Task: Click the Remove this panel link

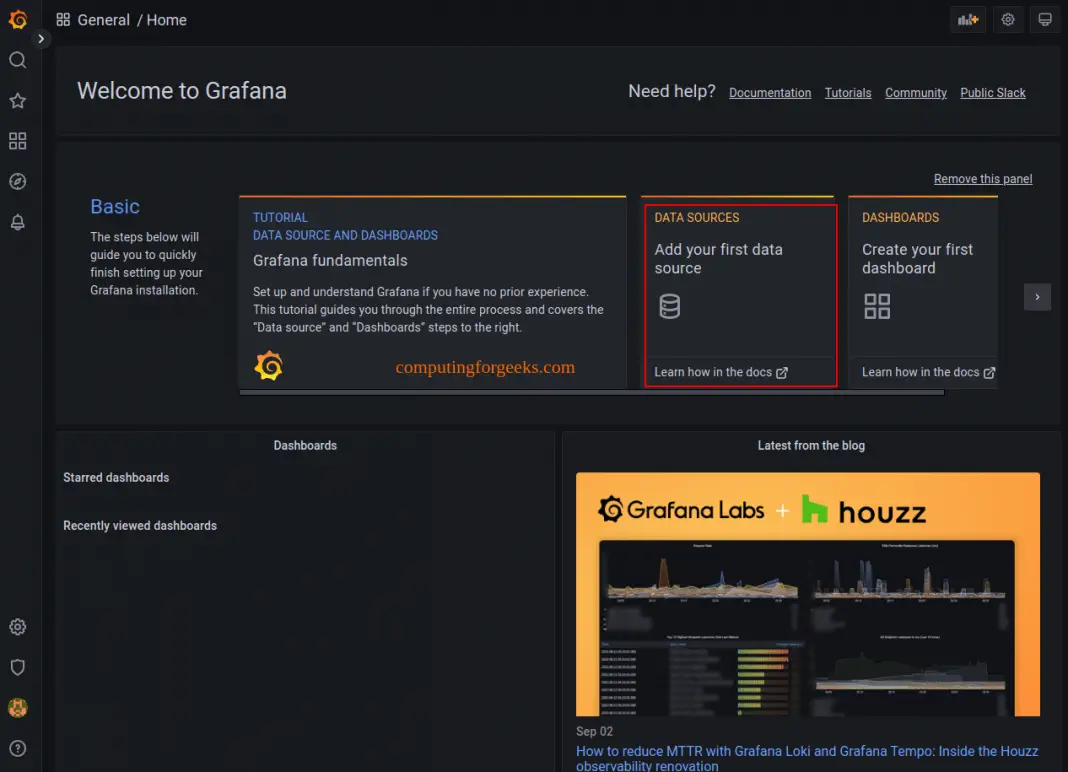Action: pos(982,179)
